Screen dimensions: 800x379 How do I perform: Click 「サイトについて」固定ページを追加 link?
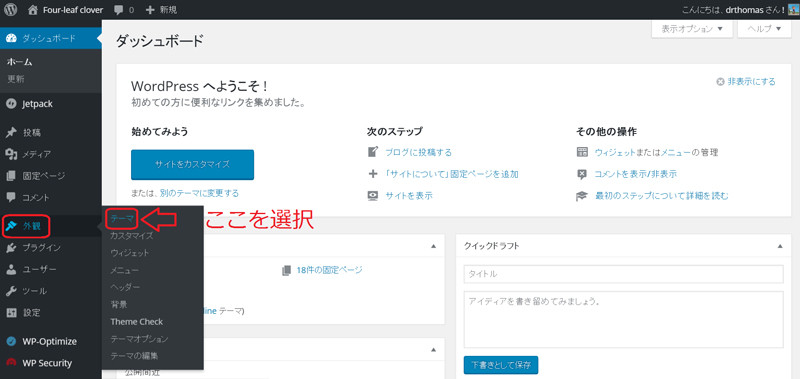(x=452, y=174)
